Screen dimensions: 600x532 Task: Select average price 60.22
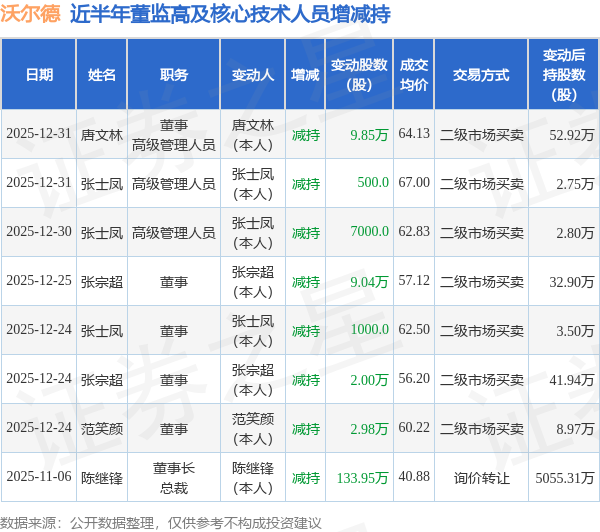click(414, 428)
